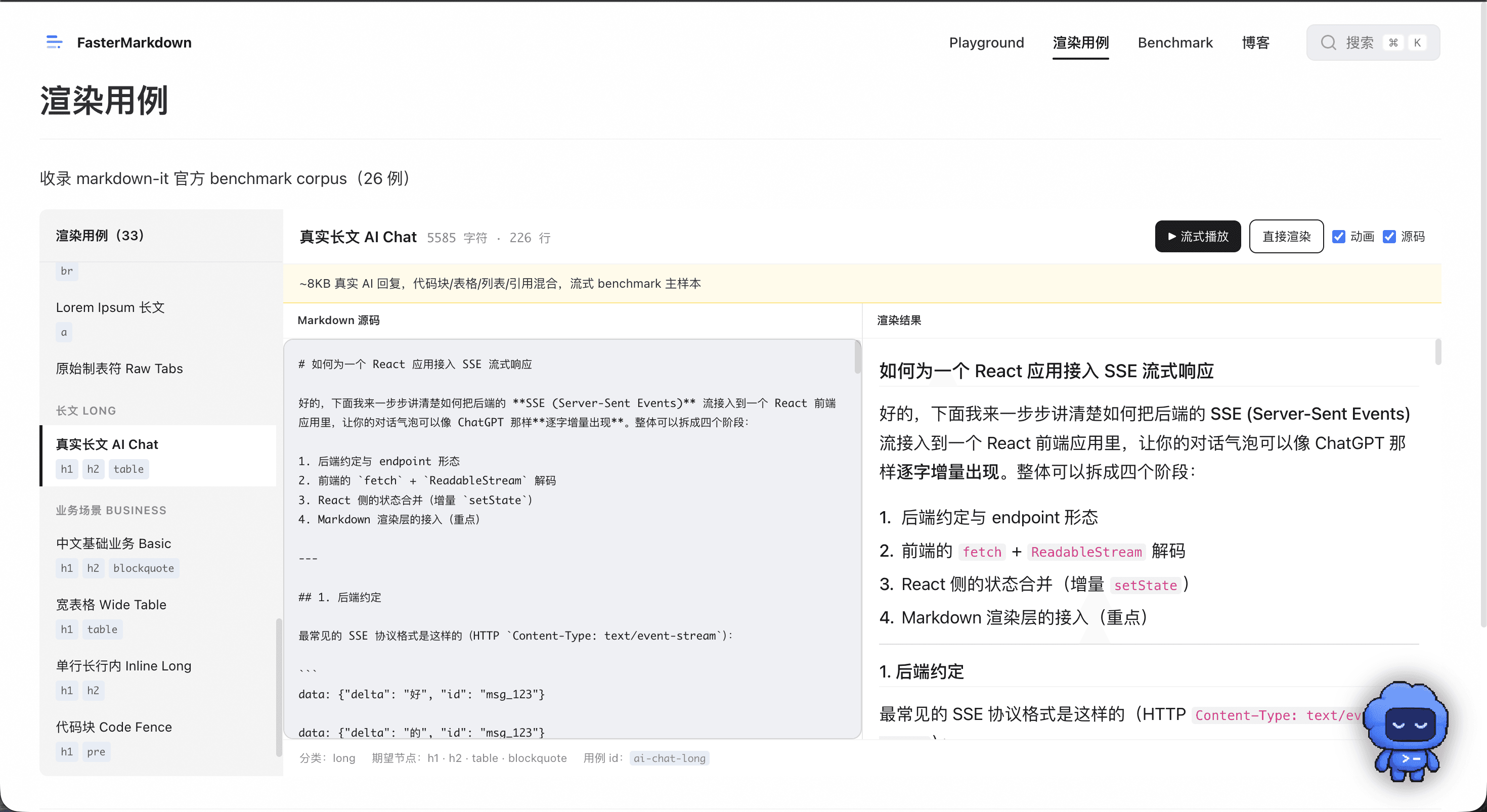
Task: Click the h2 tag under Inline Long
Action: coord(93,691)
